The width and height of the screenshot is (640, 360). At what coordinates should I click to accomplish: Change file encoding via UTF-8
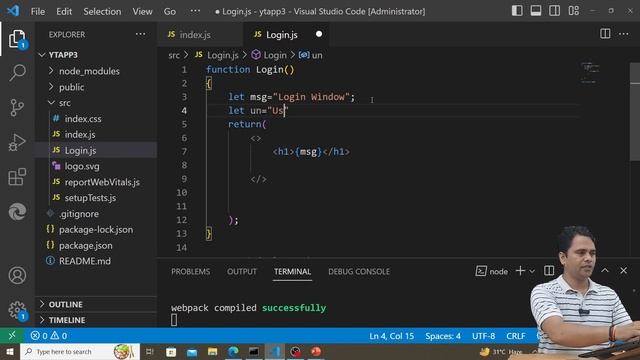484,336
